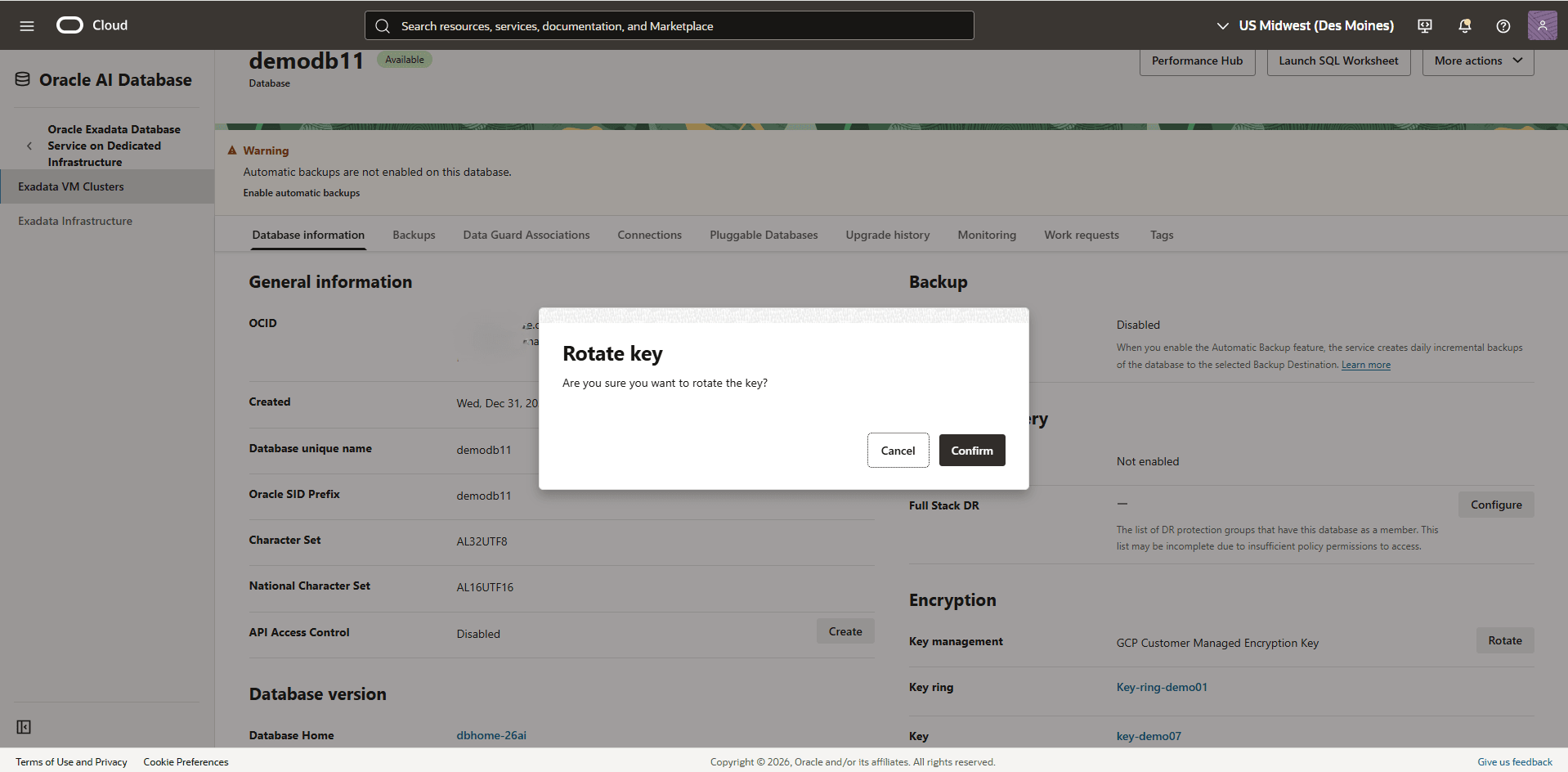Screen dimensions: 1568x772
Task: Select Exadata Infrastructure in the sidebar
Action: (74, 221)
